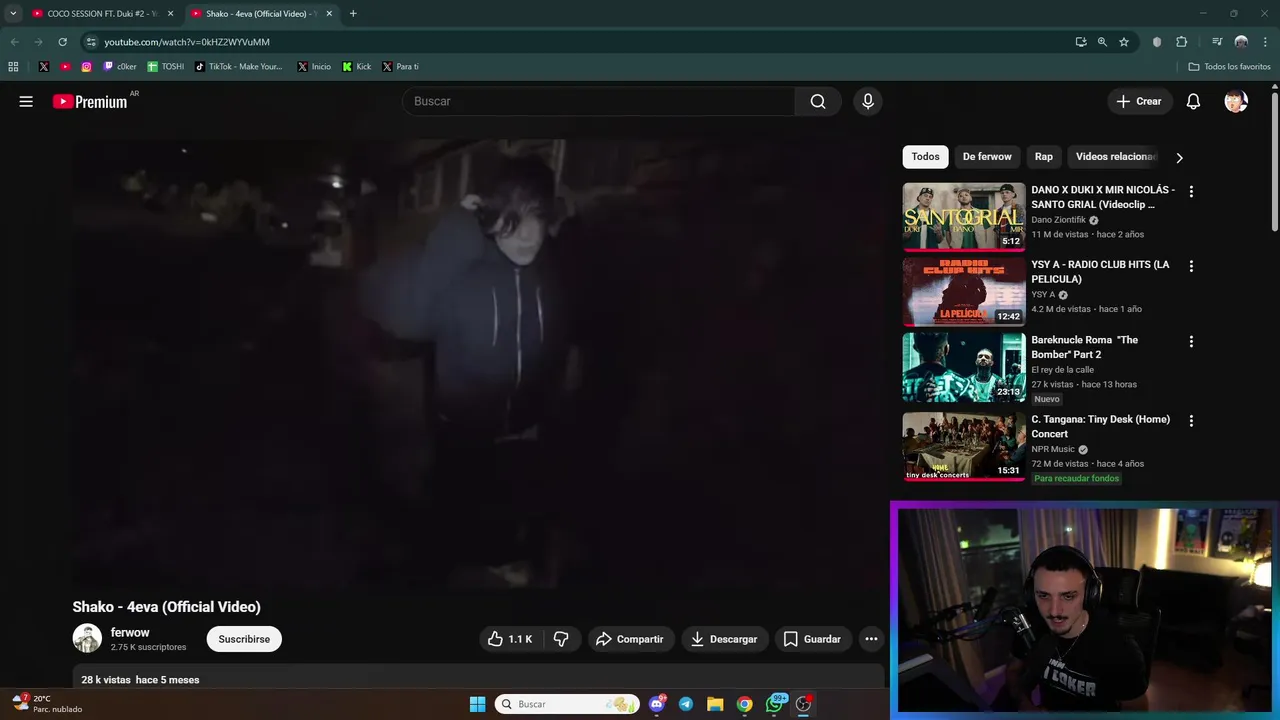The width and height of the screenshot is (1280, 720).
Task: Open options for Tiny Desk video
Action: pos(1190,421)
